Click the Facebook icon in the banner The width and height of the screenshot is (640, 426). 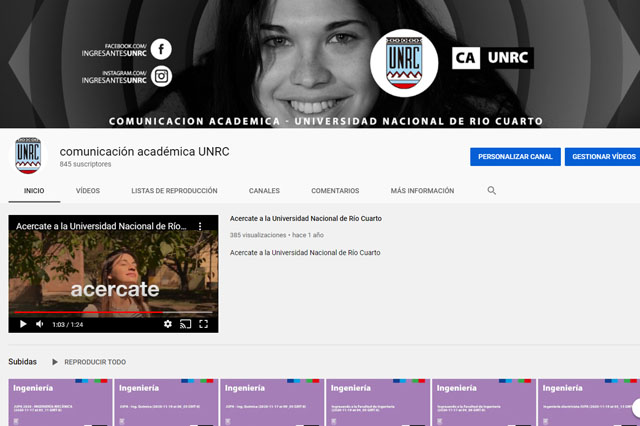tap(161, 49)
